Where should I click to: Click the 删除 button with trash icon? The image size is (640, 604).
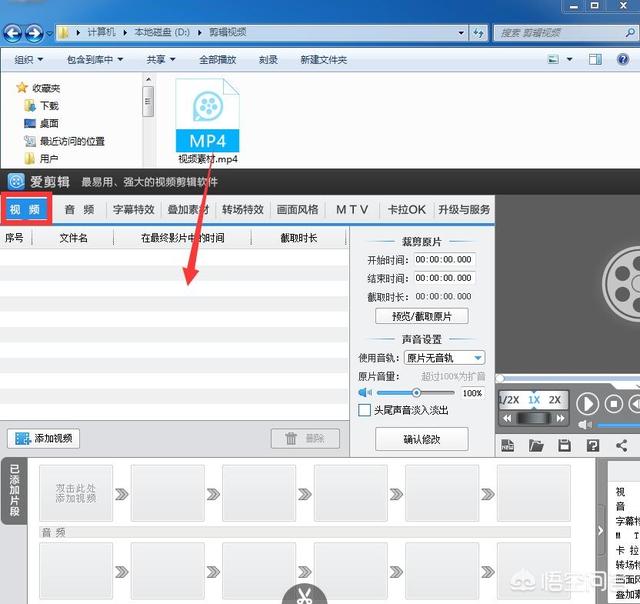point(305,439)
